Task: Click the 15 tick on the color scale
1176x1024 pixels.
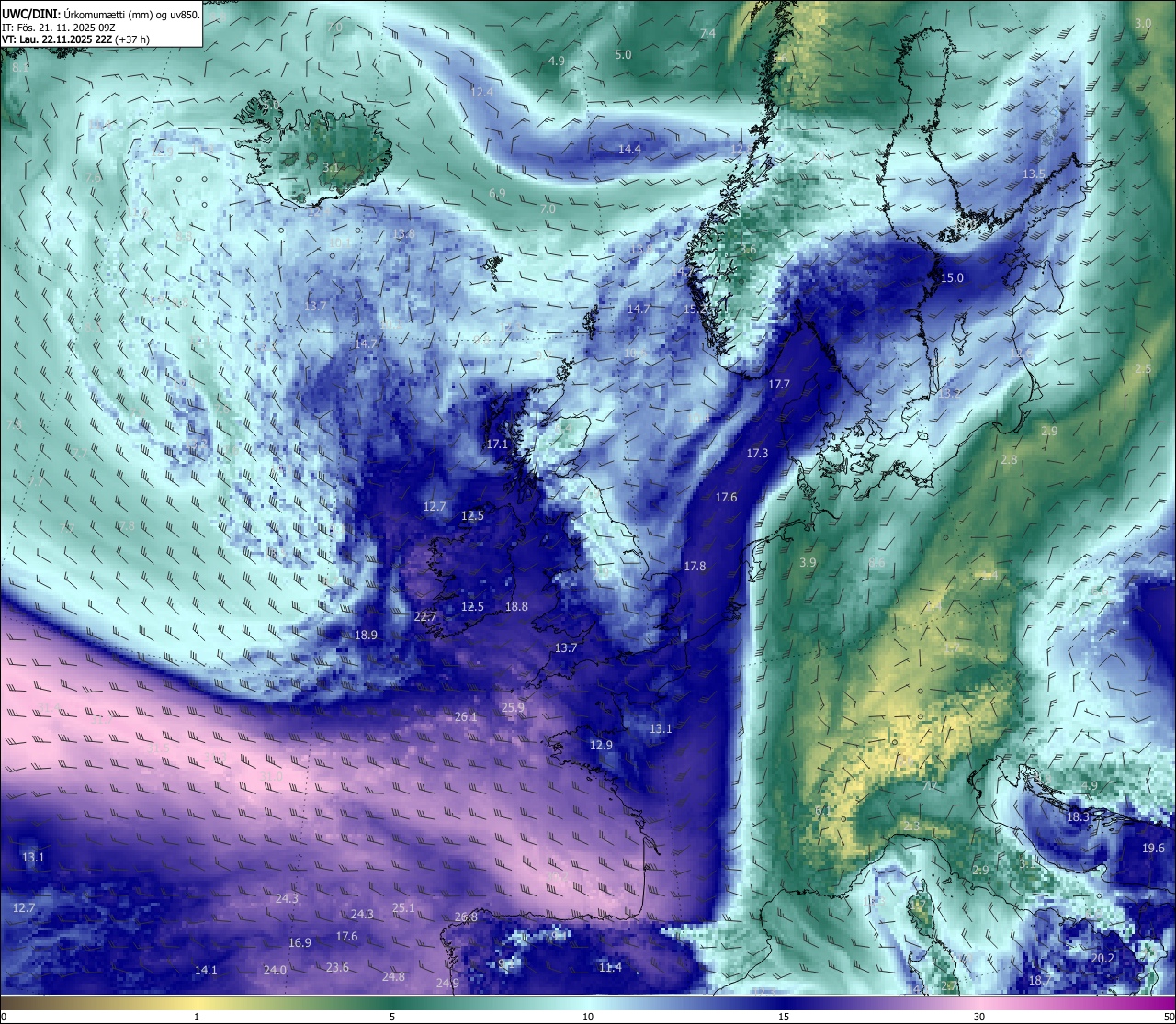Action: (x=784, y=1017)
